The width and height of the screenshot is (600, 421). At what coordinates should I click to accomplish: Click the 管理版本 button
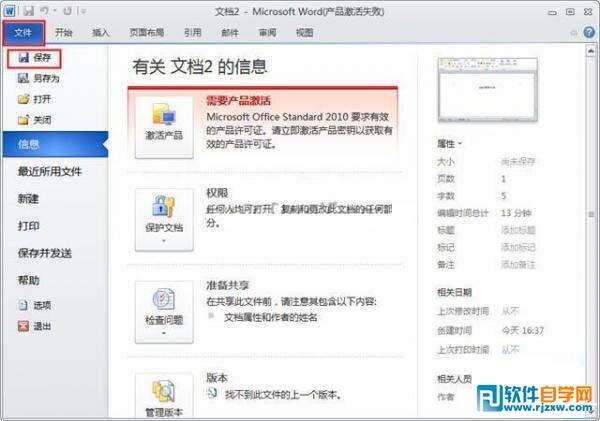coord(164,396)
